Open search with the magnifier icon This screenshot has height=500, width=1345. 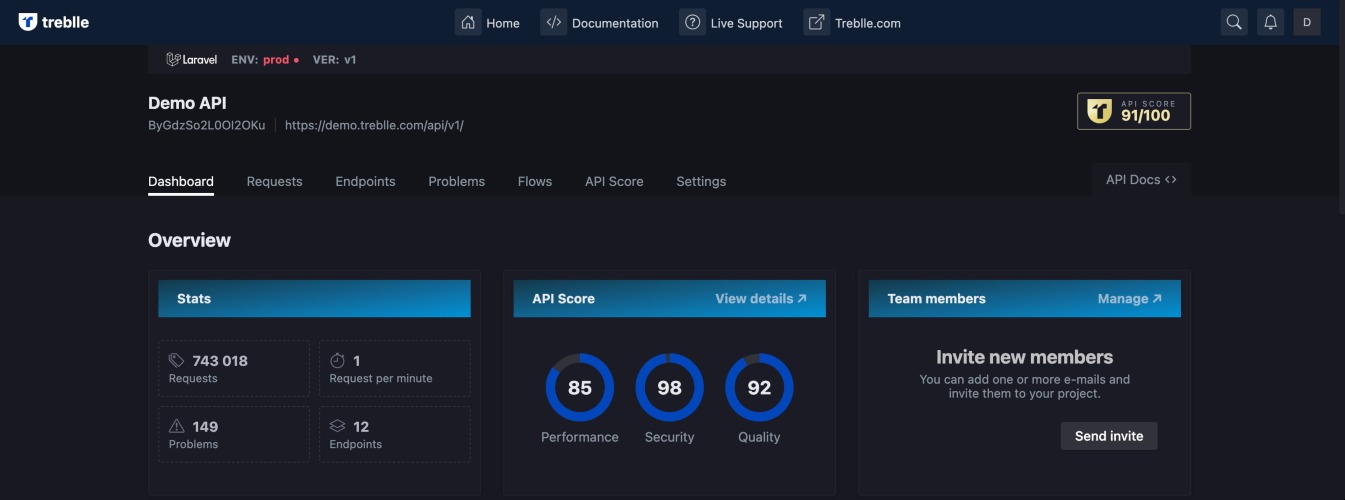click(1234, 22)
